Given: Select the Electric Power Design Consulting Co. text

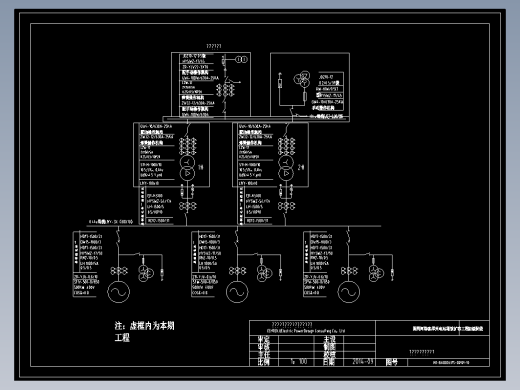Looking at the screenshot, I should pyautogui.click(x=305, y=331).
